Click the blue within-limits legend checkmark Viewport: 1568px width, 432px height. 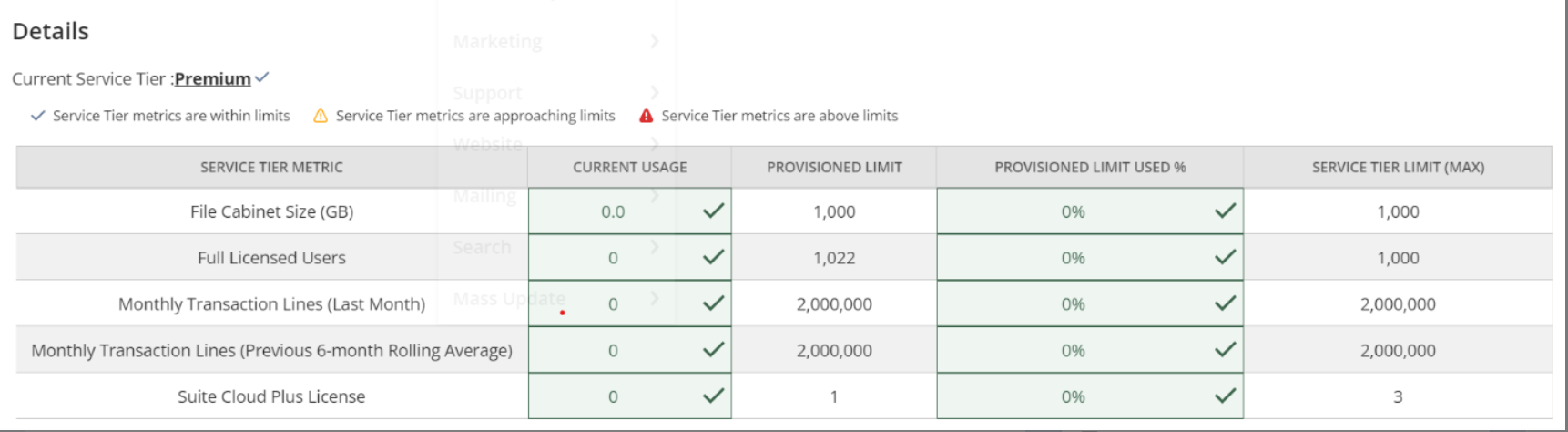tap(37, 116)
